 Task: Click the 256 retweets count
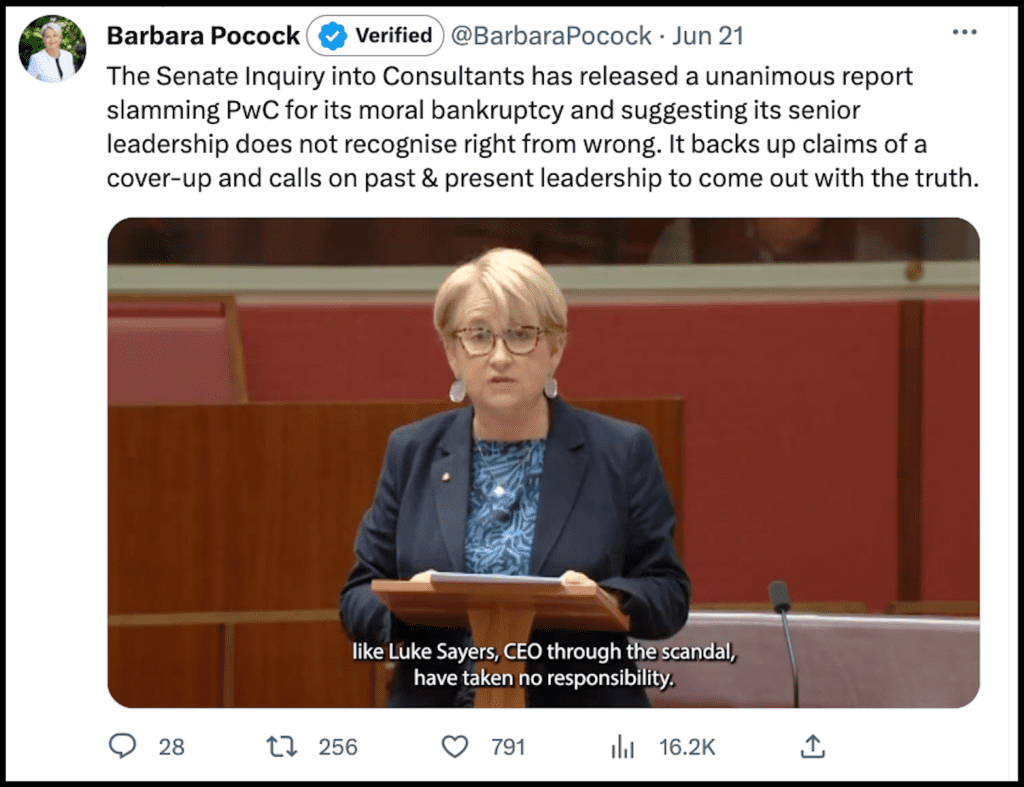338,747
